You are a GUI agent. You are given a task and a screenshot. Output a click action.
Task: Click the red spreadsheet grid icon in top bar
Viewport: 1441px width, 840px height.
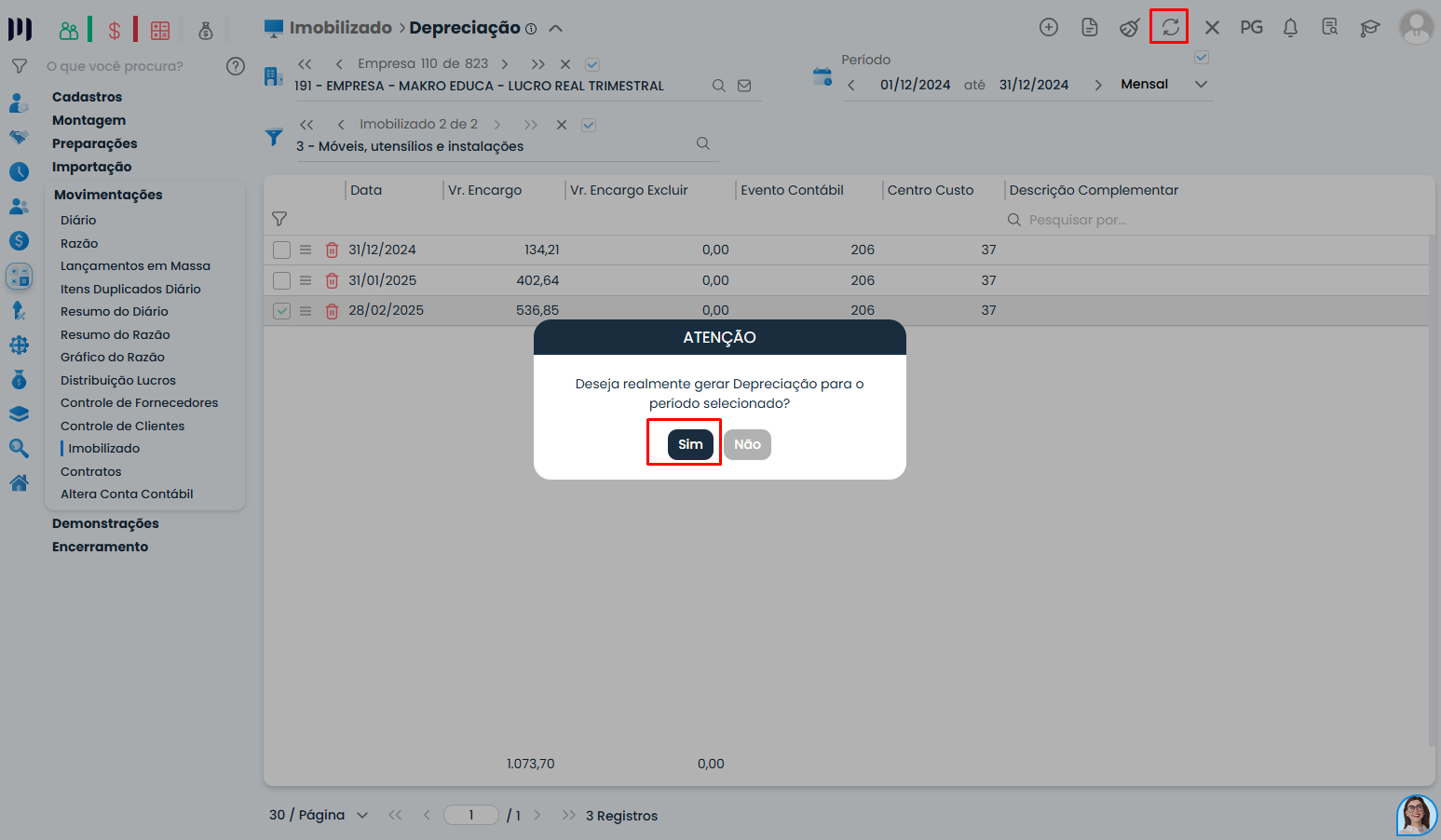click(x=160, y=31)
